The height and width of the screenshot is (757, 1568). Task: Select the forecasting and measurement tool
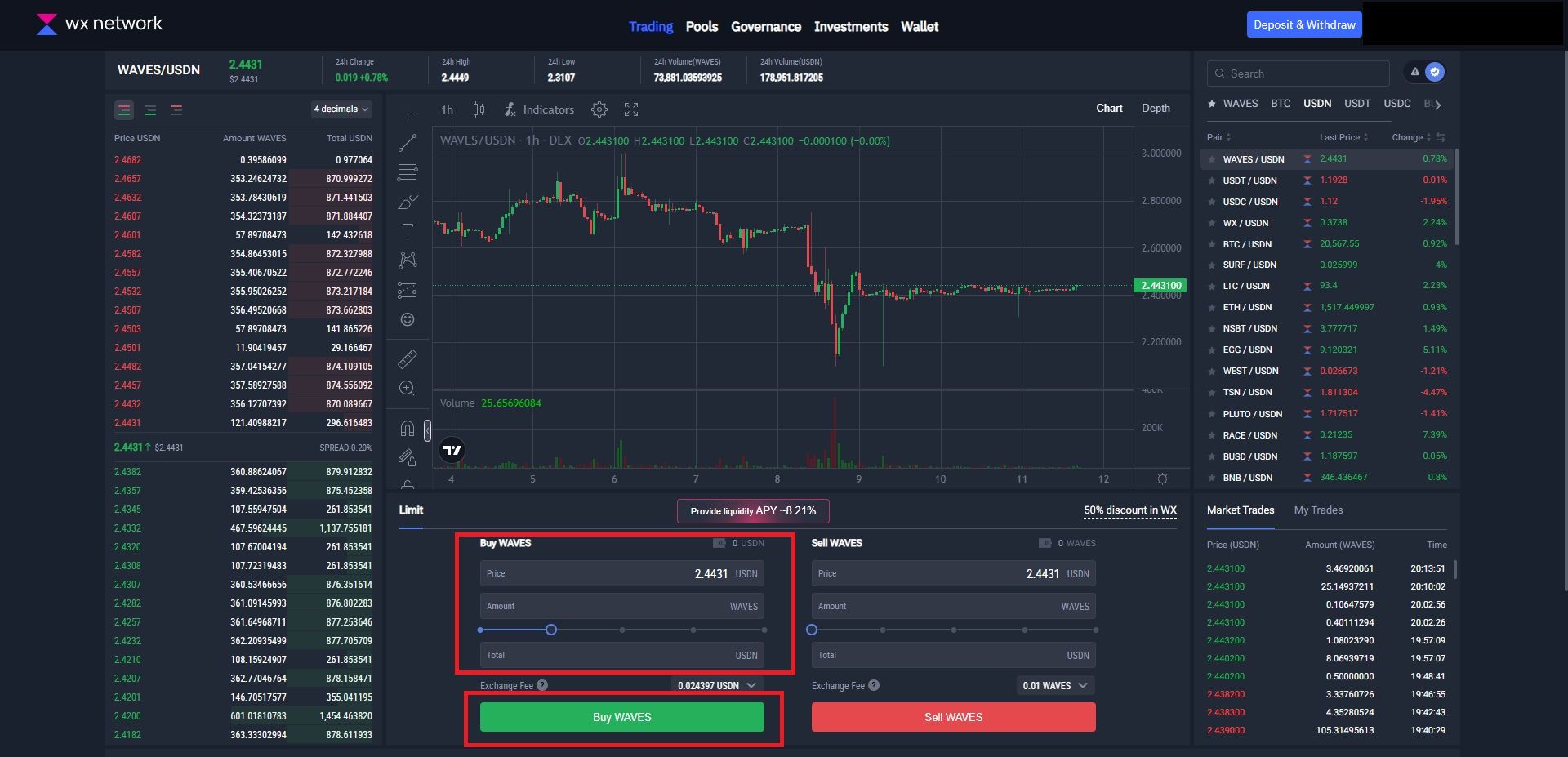tap(408, 290)
